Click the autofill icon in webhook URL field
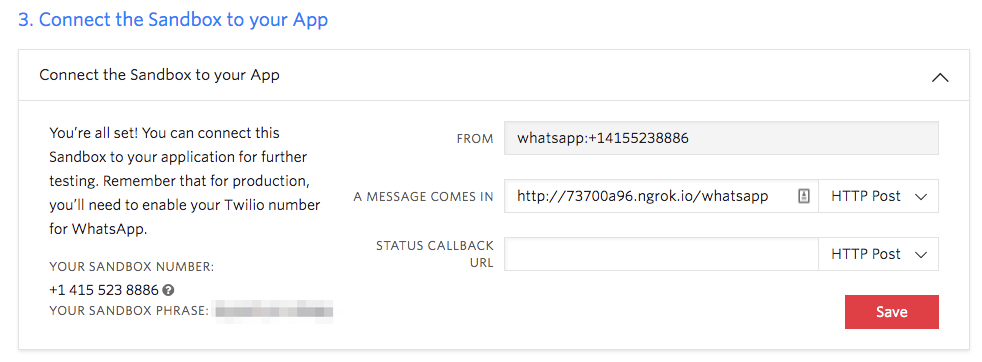The height and width of the screenshot is (362, 982). [x=804, y=196]
